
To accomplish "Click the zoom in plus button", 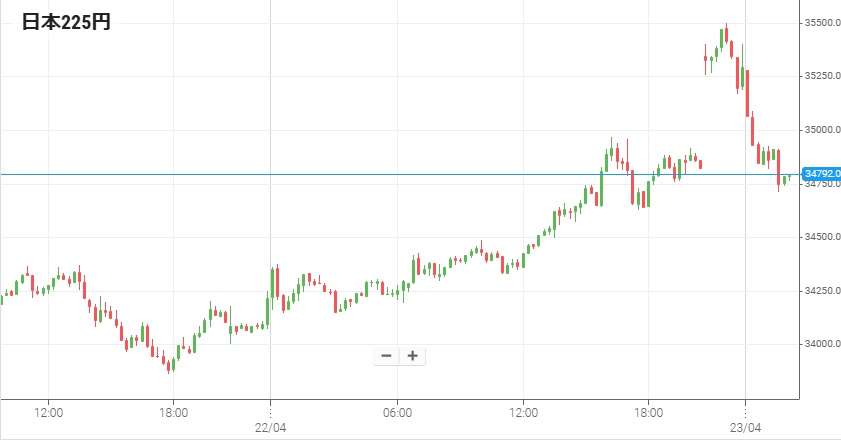I will [x=411, y=356].
